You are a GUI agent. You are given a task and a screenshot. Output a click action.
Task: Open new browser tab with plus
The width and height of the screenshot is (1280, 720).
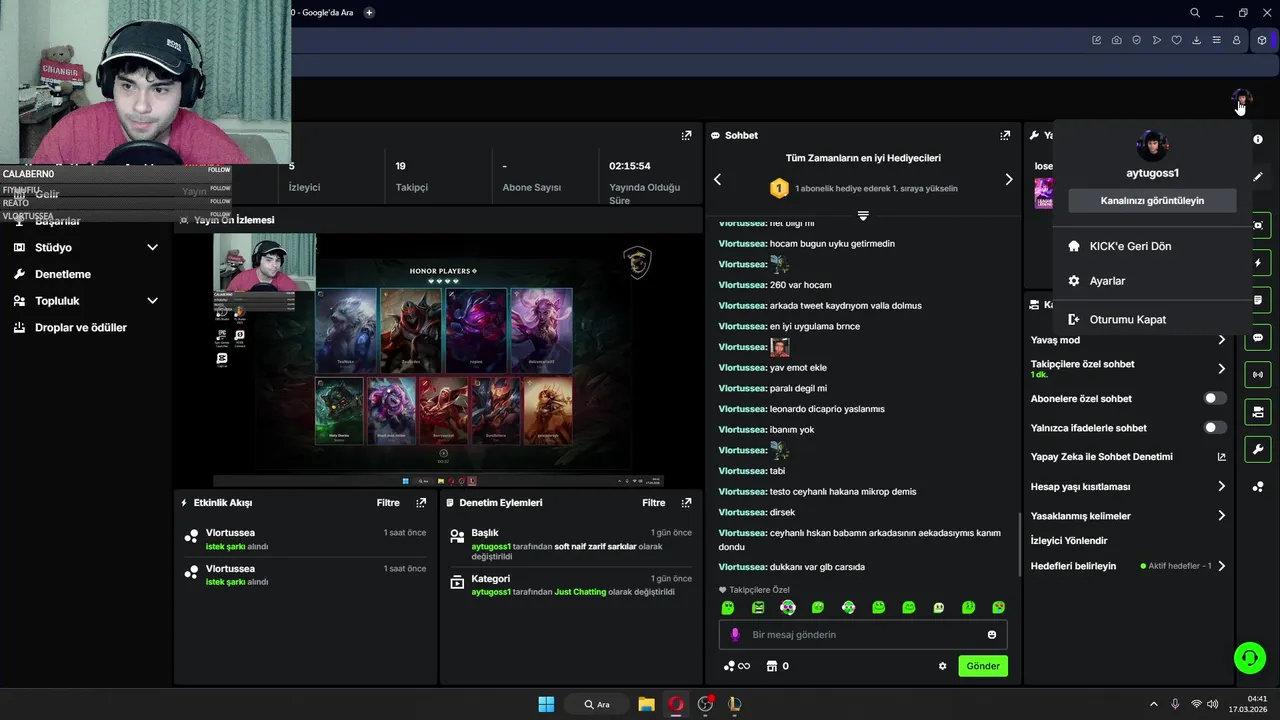click(369, 12)
